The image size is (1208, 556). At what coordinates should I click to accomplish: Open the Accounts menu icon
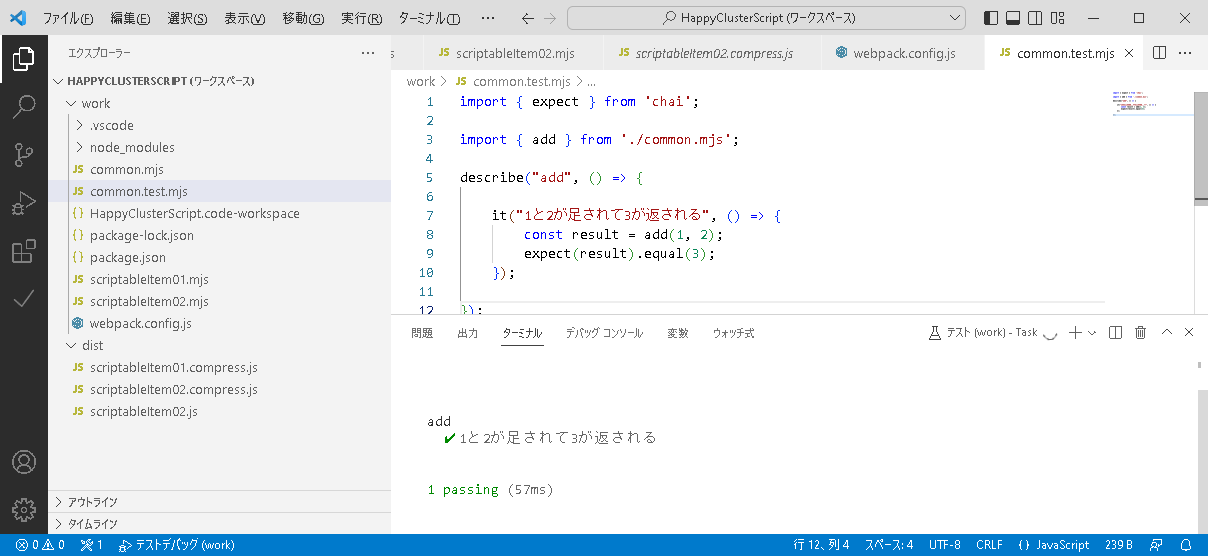point(24,462)
